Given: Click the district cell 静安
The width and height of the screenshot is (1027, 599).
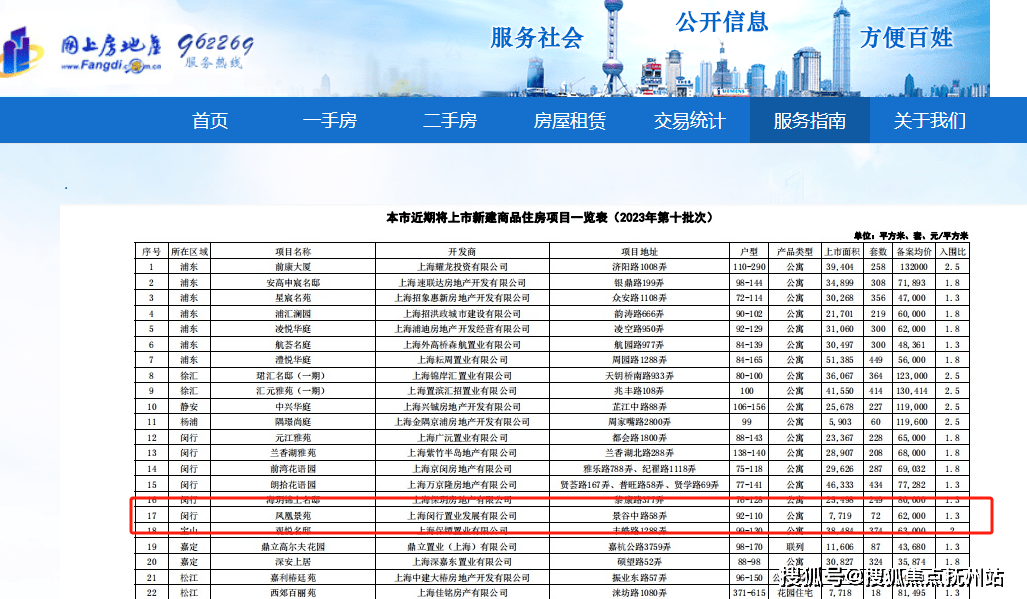Looking at the screenshot, I should tap(189, 407).
